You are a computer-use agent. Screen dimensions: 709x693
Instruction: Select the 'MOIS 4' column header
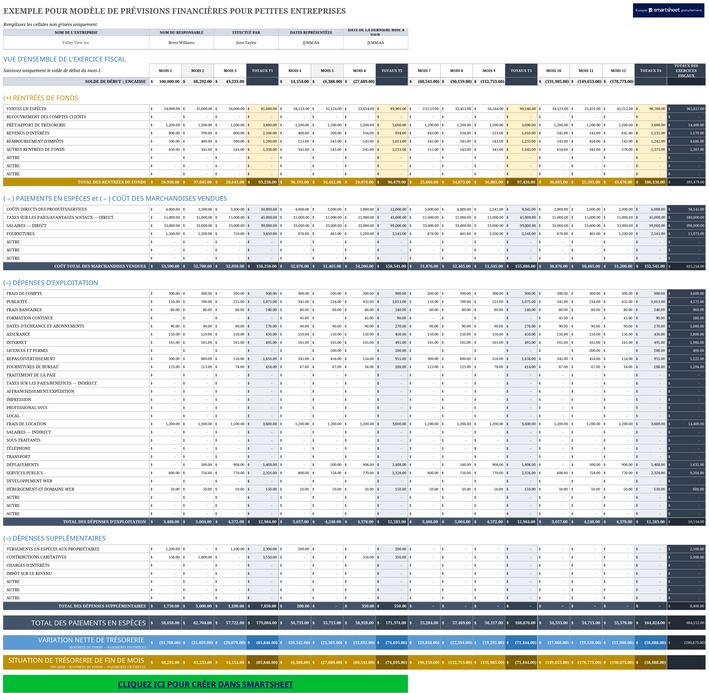tap(295, 71)
